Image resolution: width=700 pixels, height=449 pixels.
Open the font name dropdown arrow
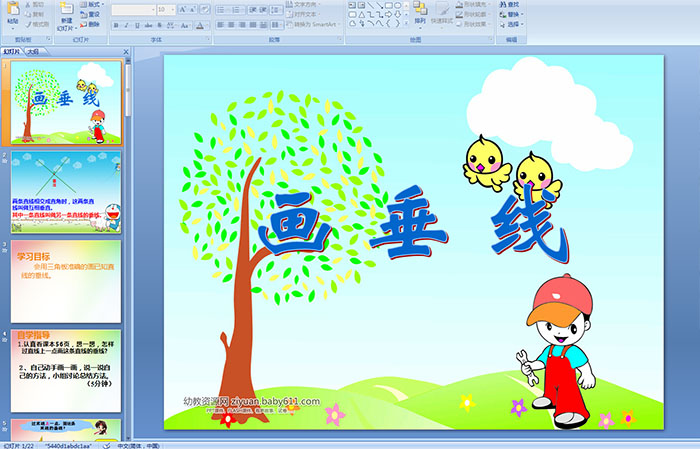pos(153,10)
